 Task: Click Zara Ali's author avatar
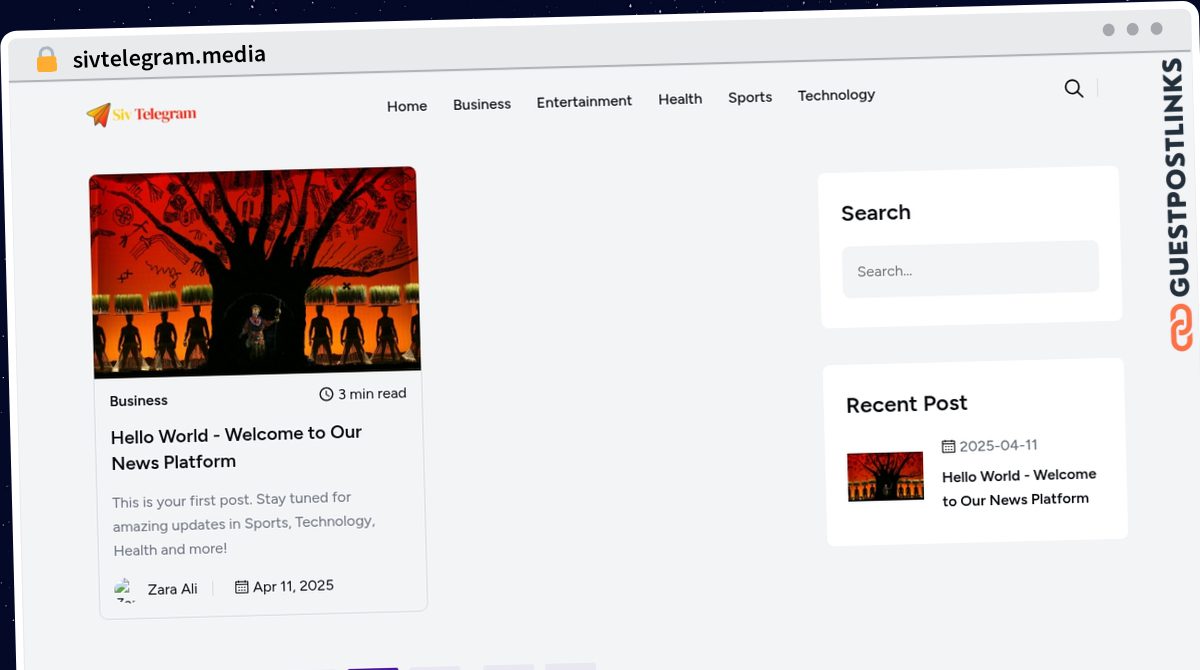(125, 589)
